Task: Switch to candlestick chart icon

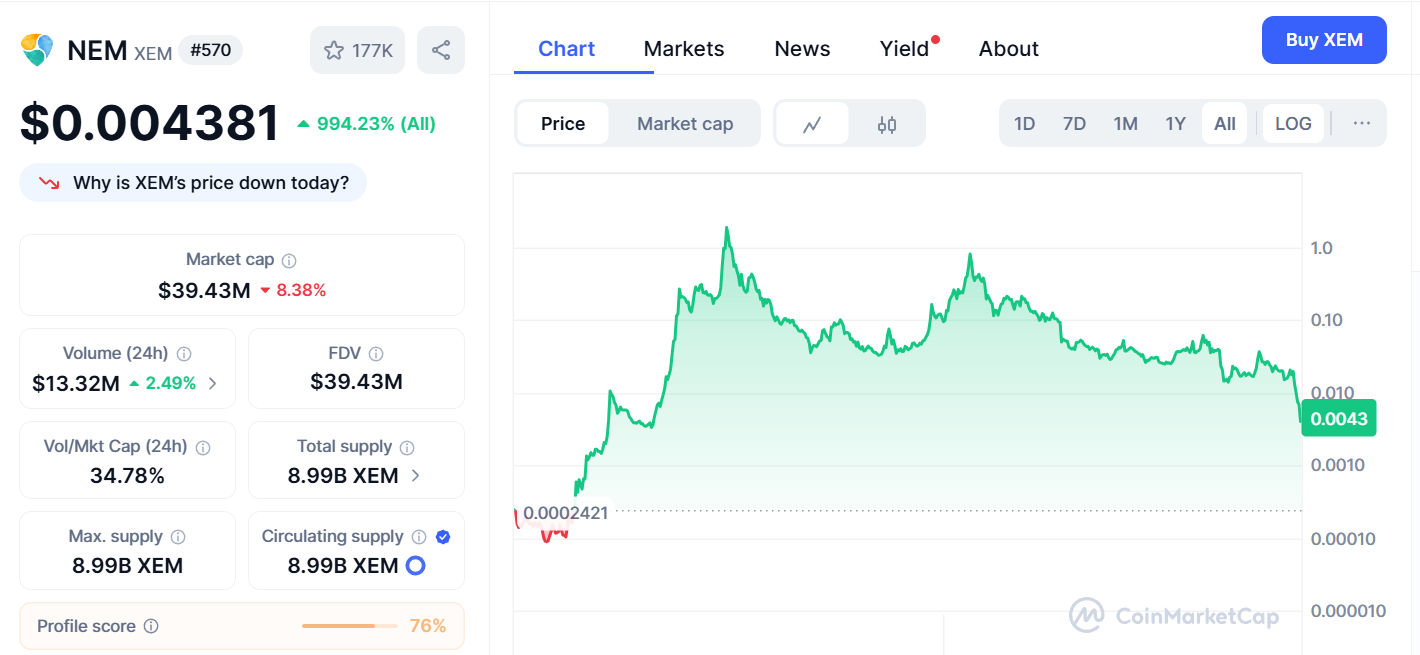Action: pos(887,124)
